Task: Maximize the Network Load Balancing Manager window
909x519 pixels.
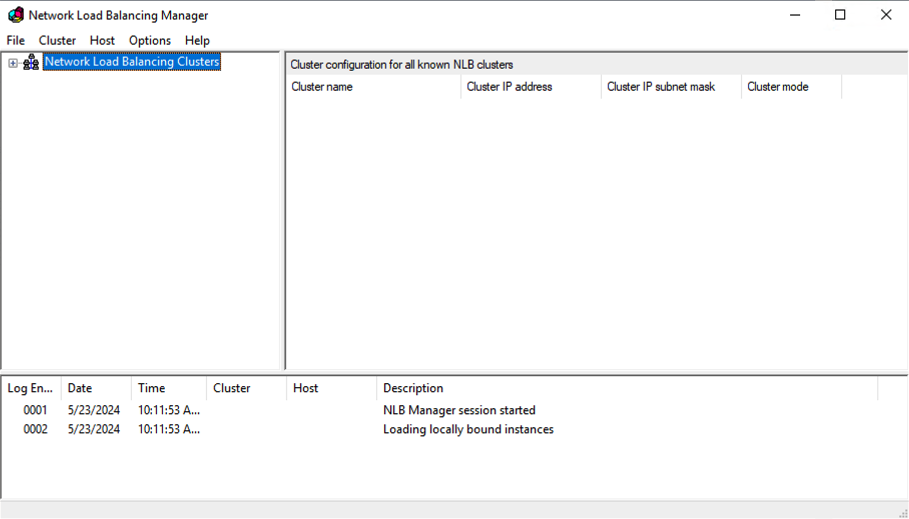Action: [840, 15]
